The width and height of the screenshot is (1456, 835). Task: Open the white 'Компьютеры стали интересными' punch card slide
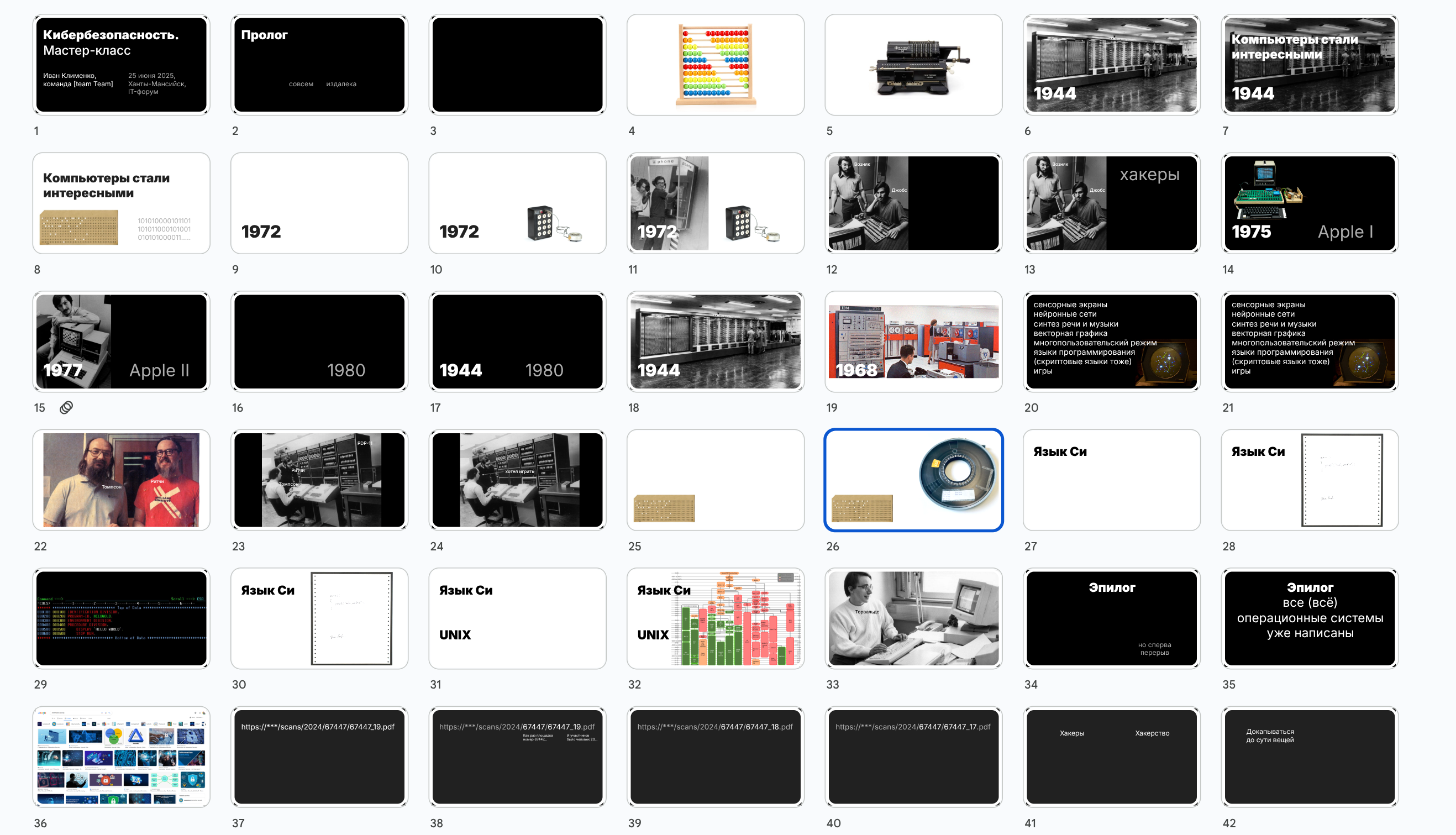[121, 203]
